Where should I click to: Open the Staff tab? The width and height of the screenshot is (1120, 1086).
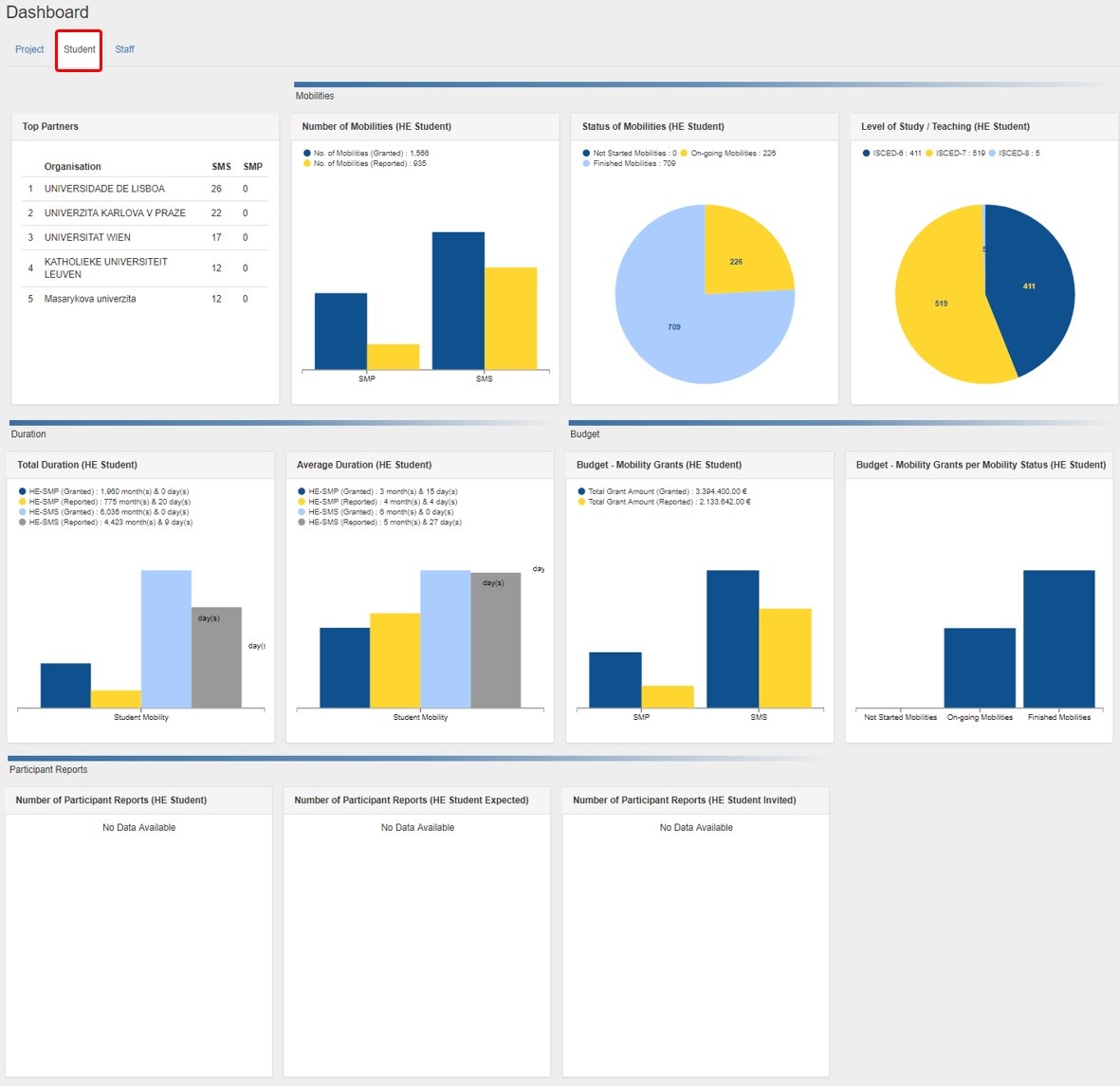pos(124,49)
